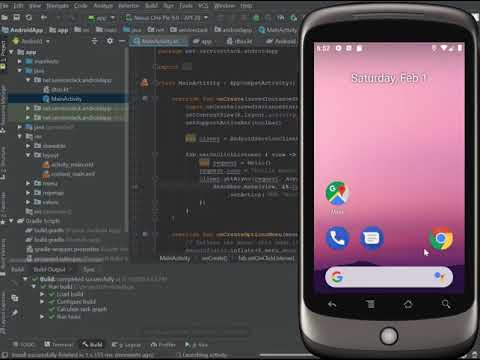Tap the Google logo in search widget

tap(337, 277)
